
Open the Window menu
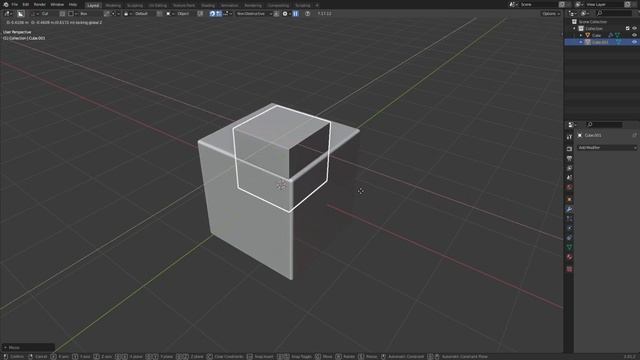coord(57,4)
